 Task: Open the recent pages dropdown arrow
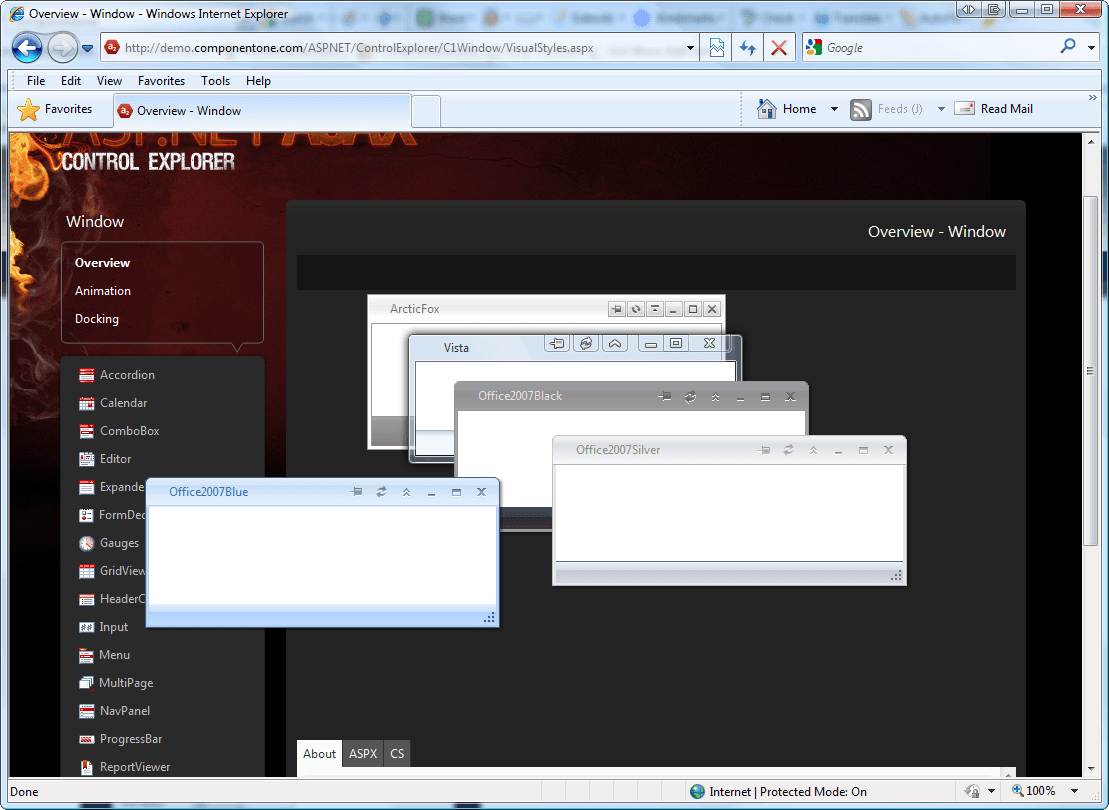pos(87,48)
